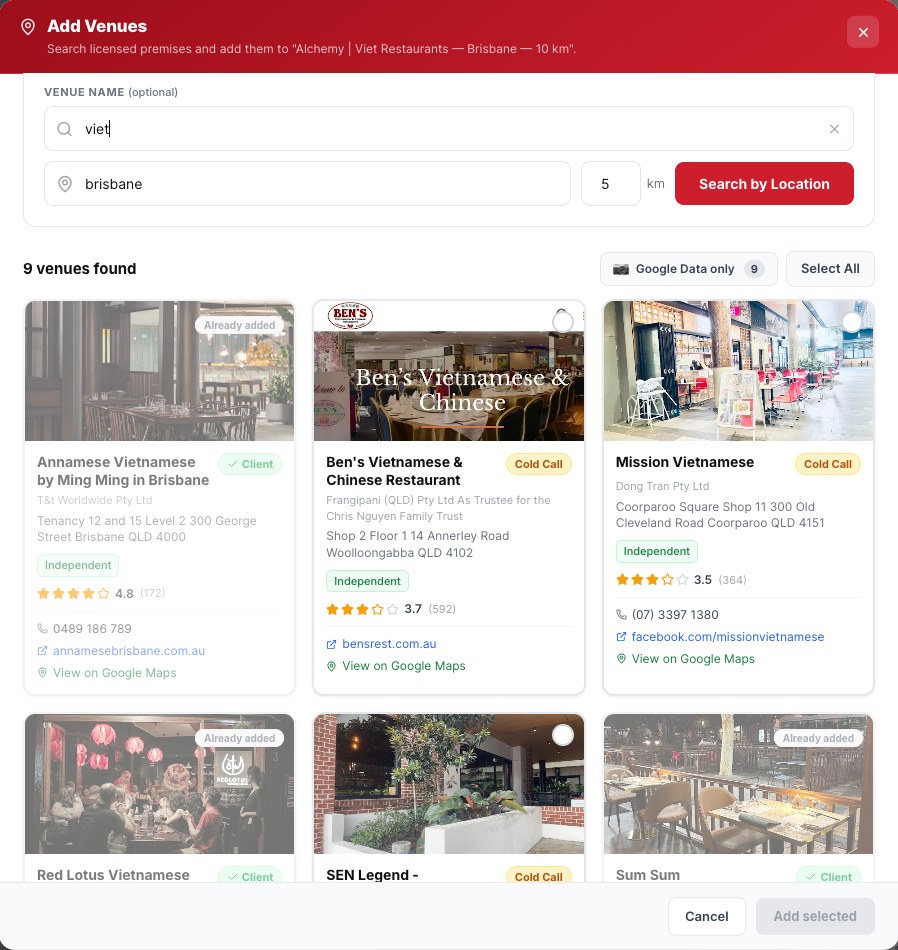898x950 pixels.
Task: Click the map pin icon beside Add Venues title
Action: pyautogui.click(x=28, y=27)
